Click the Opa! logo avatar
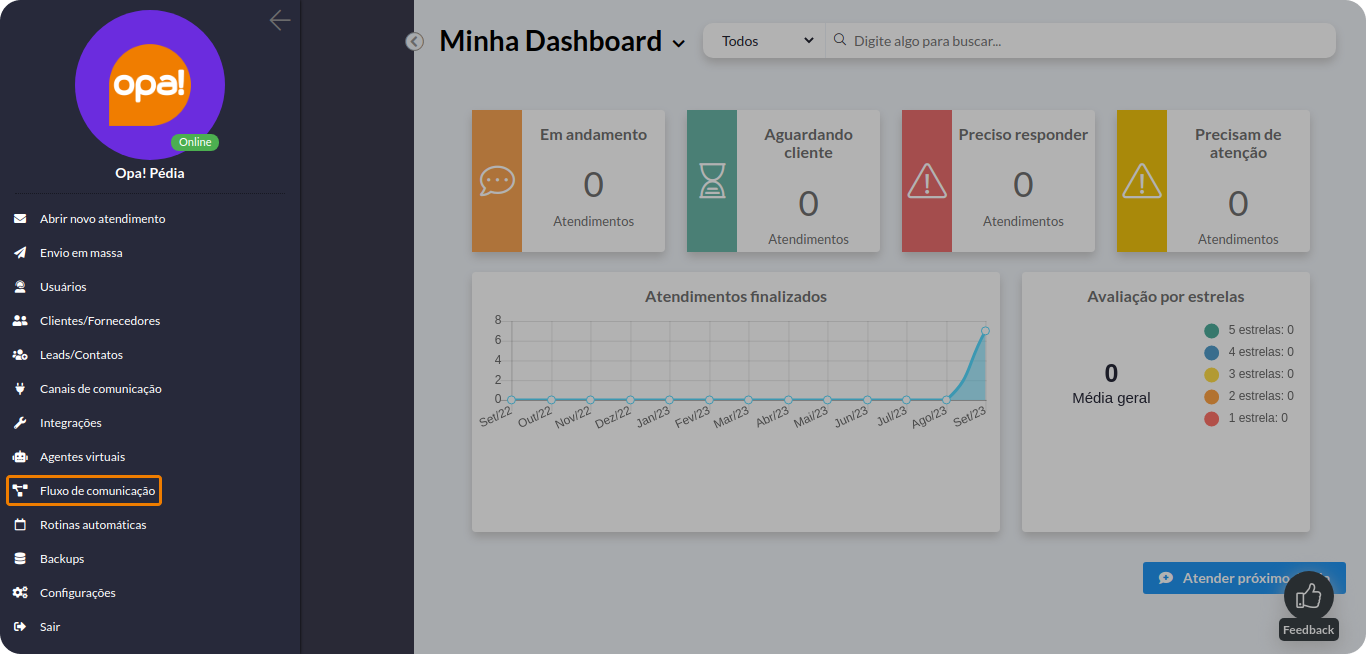This screenshot has width=1366, height=654. coord(150,85)
